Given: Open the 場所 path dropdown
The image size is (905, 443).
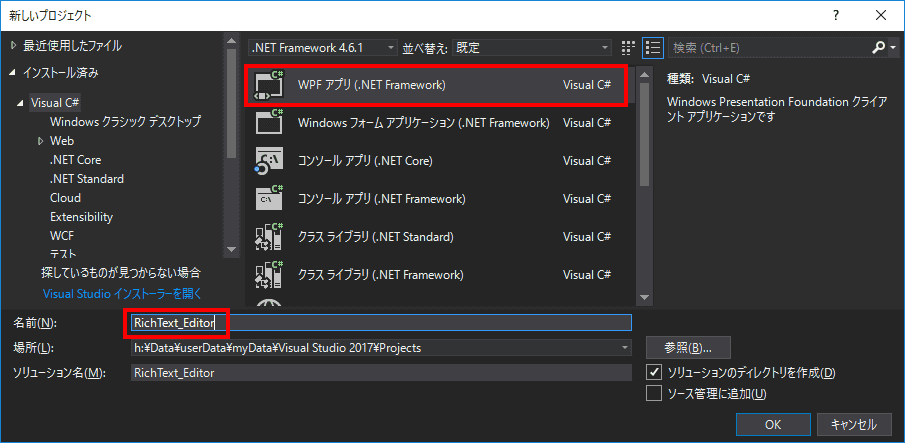Looking at the screenshot, I should point(624,348).
